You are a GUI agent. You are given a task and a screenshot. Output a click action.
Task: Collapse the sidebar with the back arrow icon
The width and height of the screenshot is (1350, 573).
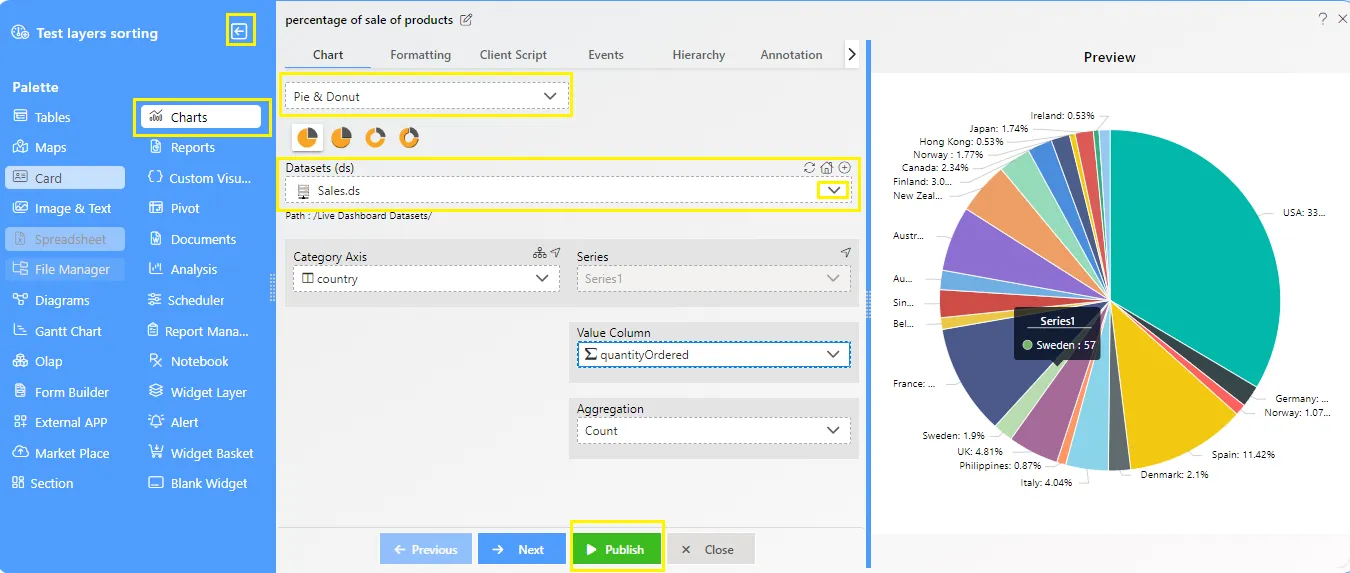pyautogui.click(x=239, y=31)
